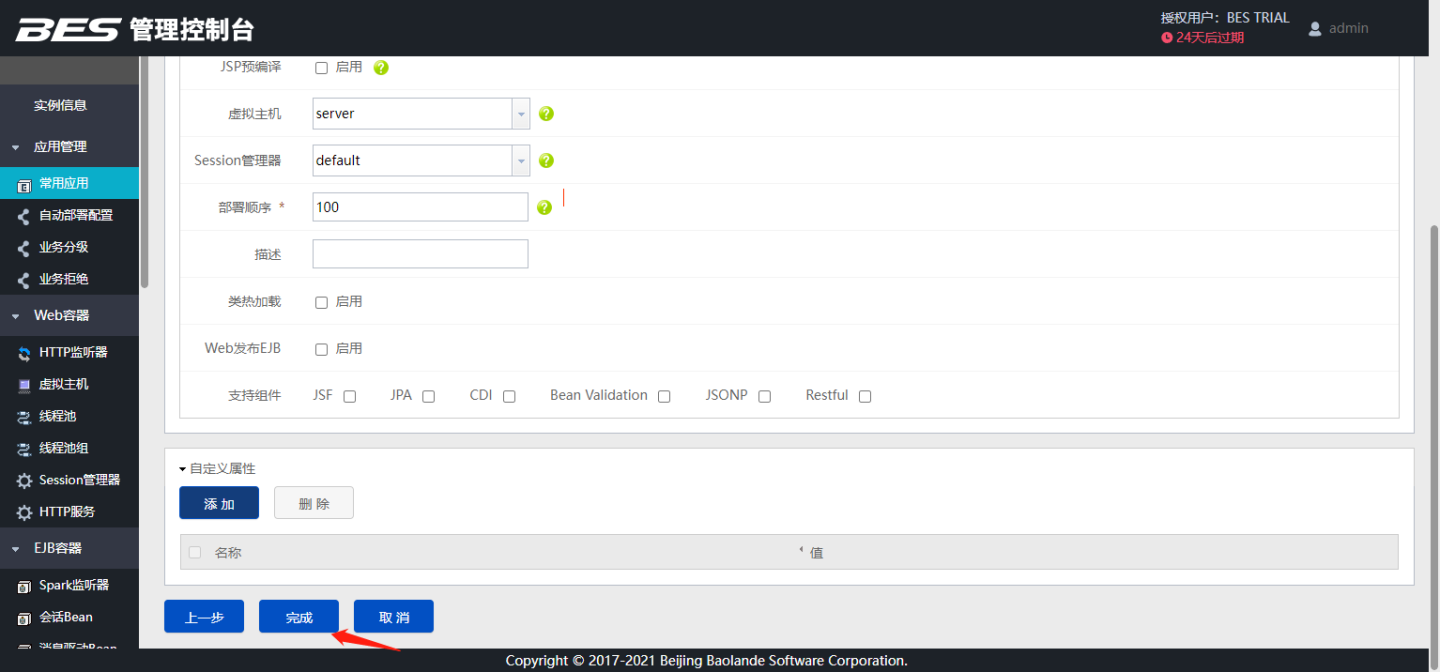The height and width of the screenshot is (672, 1440).
Task: Enable Web发布EJB checkbox
Action: point(321,349)
